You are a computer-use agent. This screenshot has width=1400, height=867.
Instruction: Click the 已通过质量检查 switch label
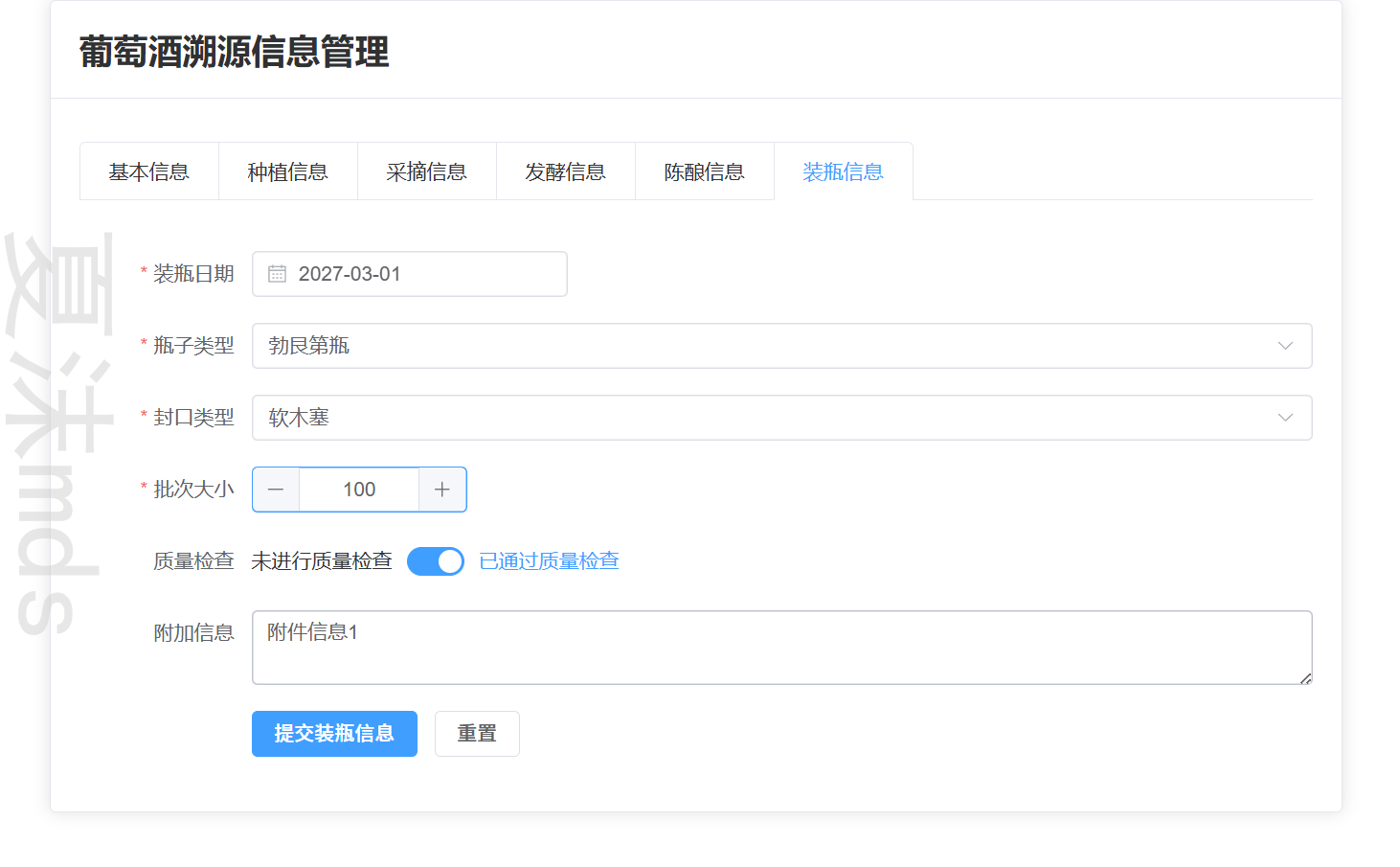pyautogui.click(x=549, y=561)
